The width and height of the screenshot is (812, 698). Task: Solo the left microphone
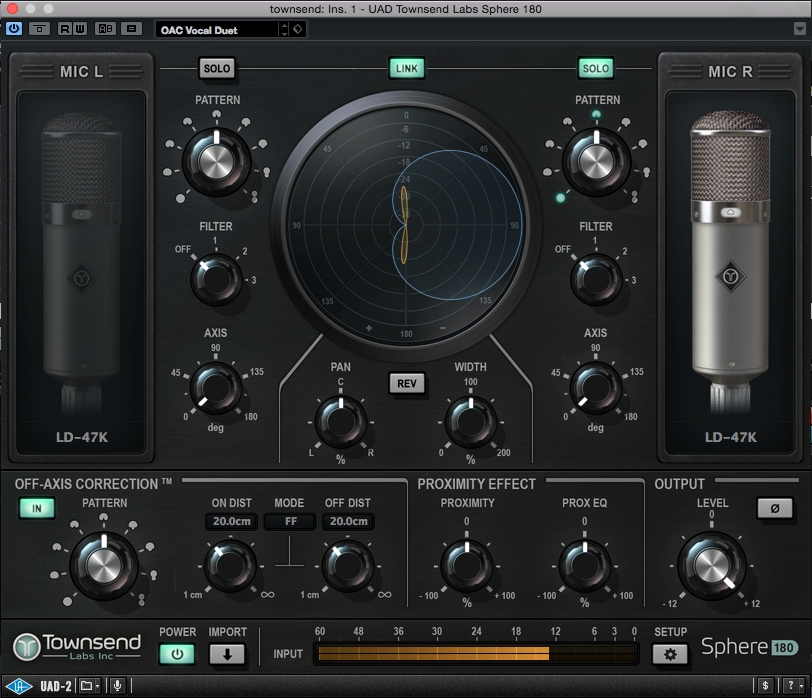pos(216,69)
